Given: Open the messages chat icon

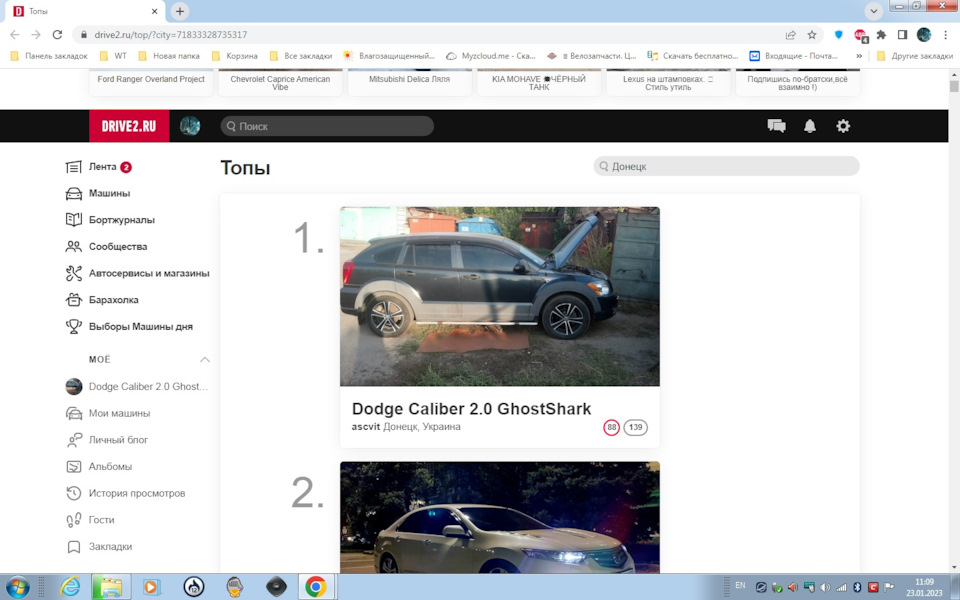Looking at the screenshot, I should [x=776, y=126].
